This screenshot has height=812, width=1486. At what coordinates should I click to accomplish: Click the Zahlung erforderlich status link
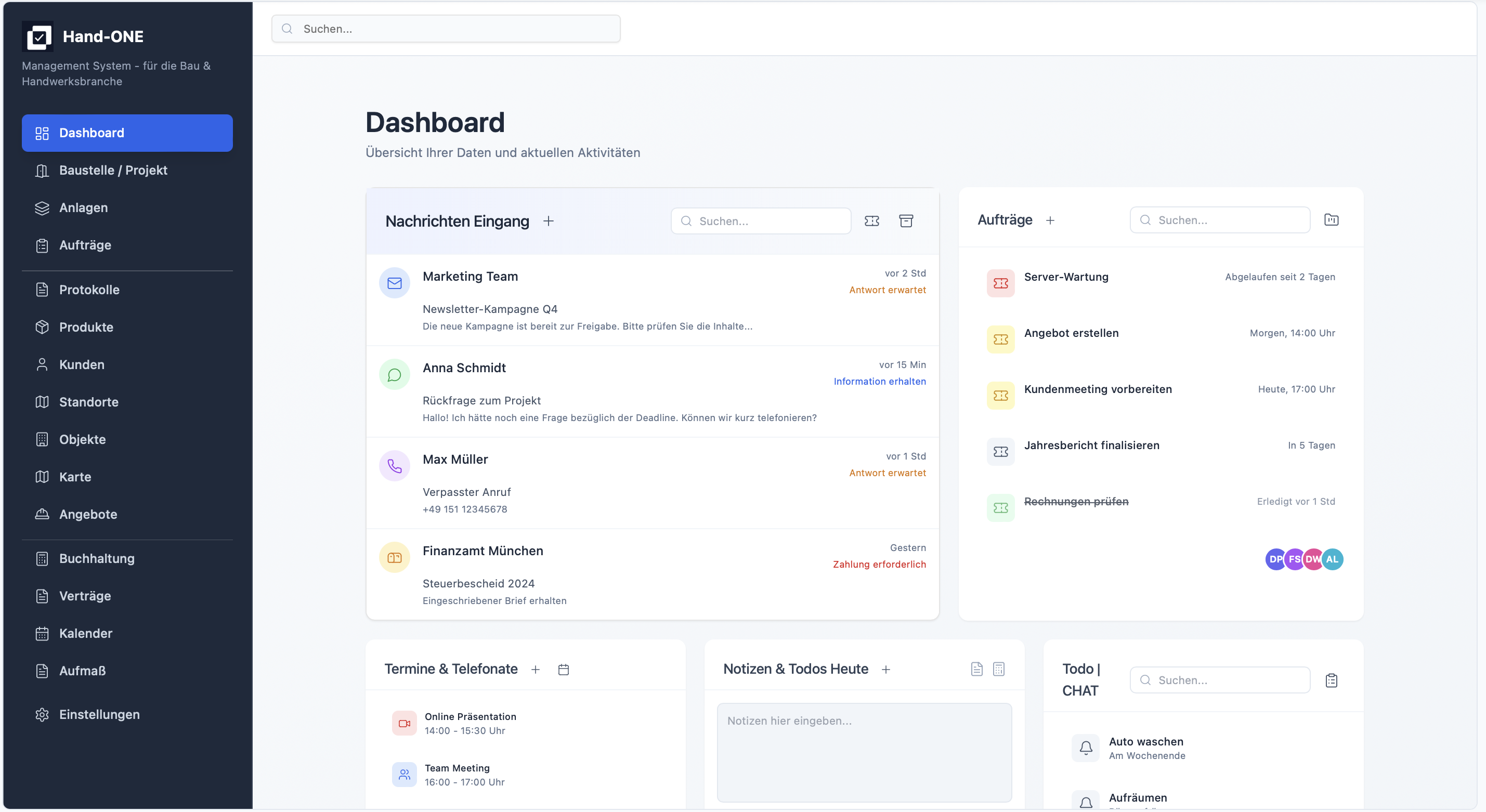pyautogui.click(x=879, y=564)
